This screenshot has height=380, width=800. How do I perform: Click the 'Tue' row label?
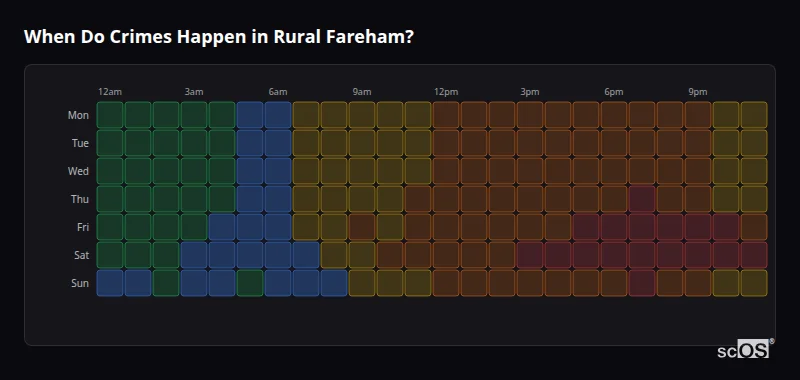[x=80, y=143]
